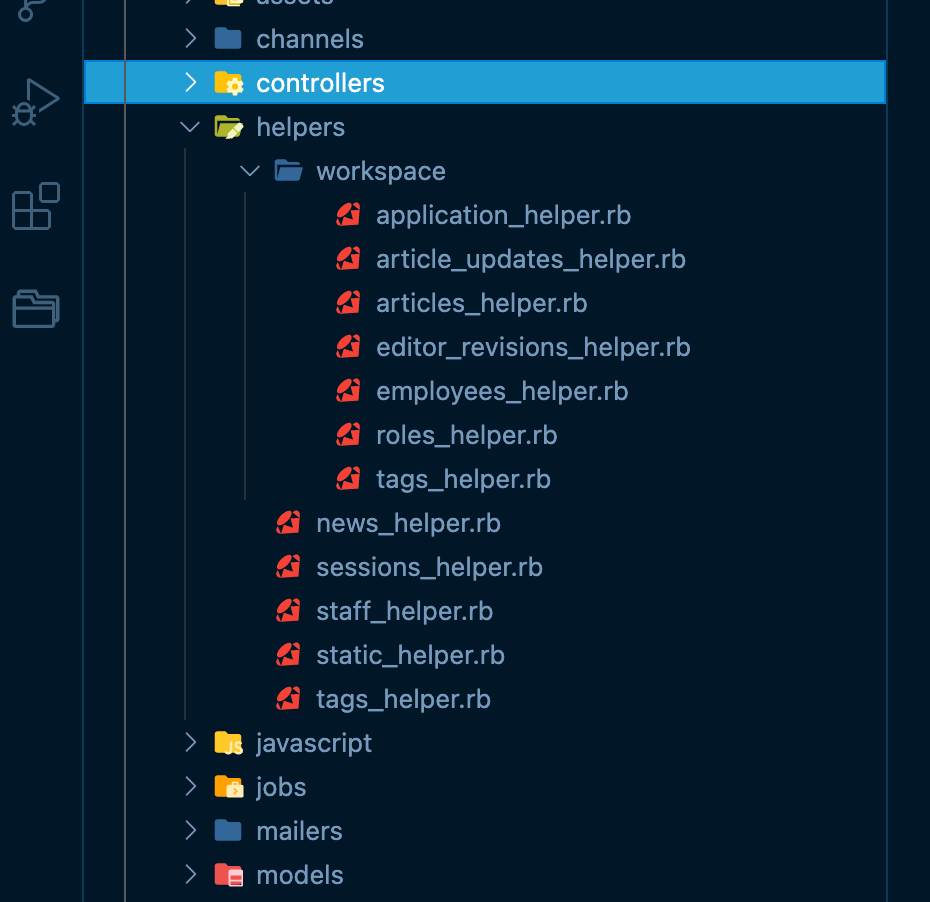Viewport: 930px width, 902px height.
Task: Open staff_helper.rb file
Action: click(405, 611)
